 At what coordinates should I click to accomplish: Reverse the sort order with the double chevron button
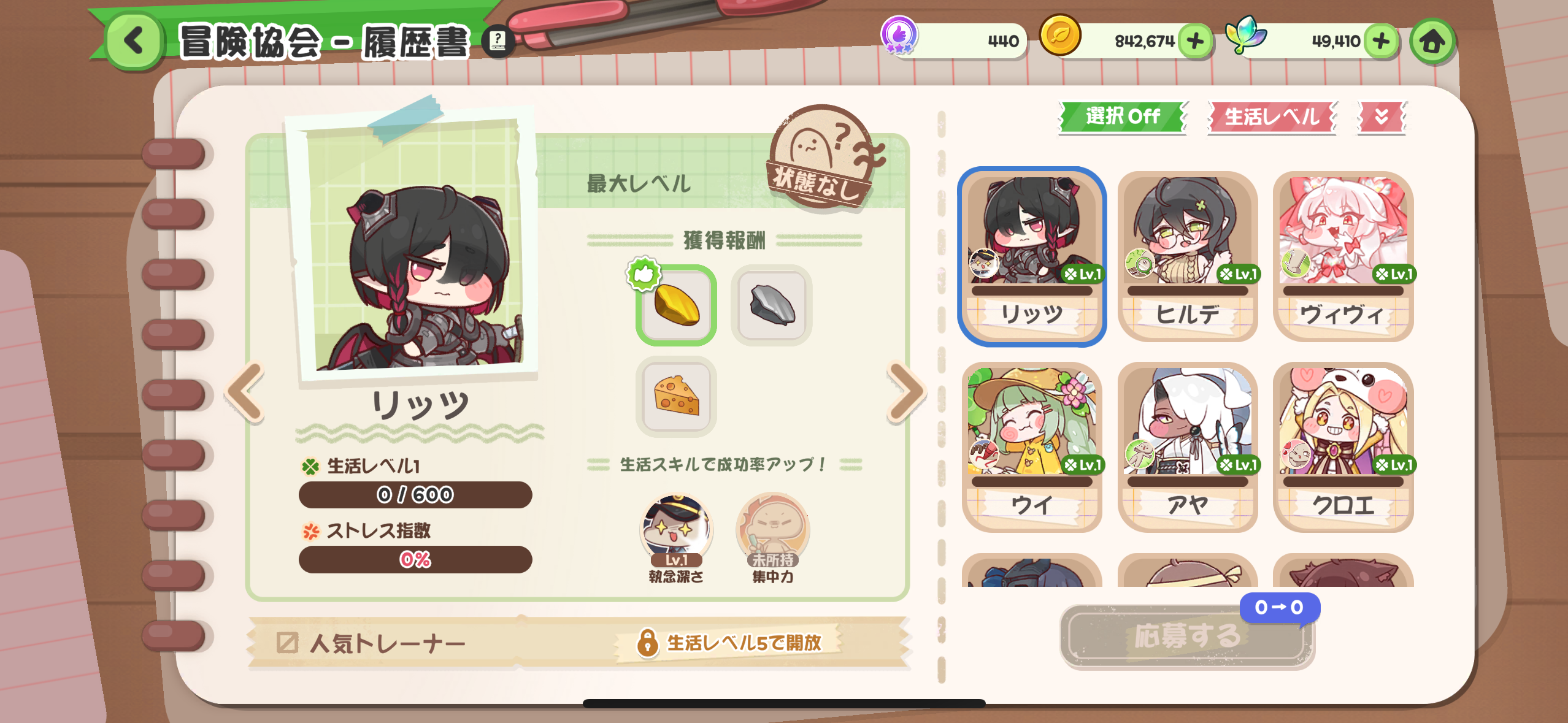pyautogui.click(x=1381, y=117)
